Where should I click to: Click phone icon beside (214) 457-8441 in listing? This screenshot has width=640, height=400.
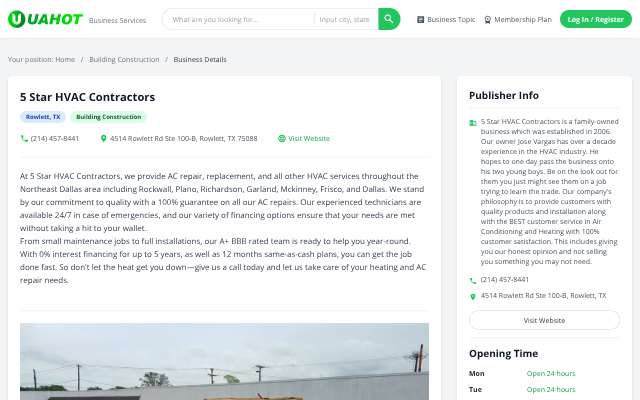point(24,138)
